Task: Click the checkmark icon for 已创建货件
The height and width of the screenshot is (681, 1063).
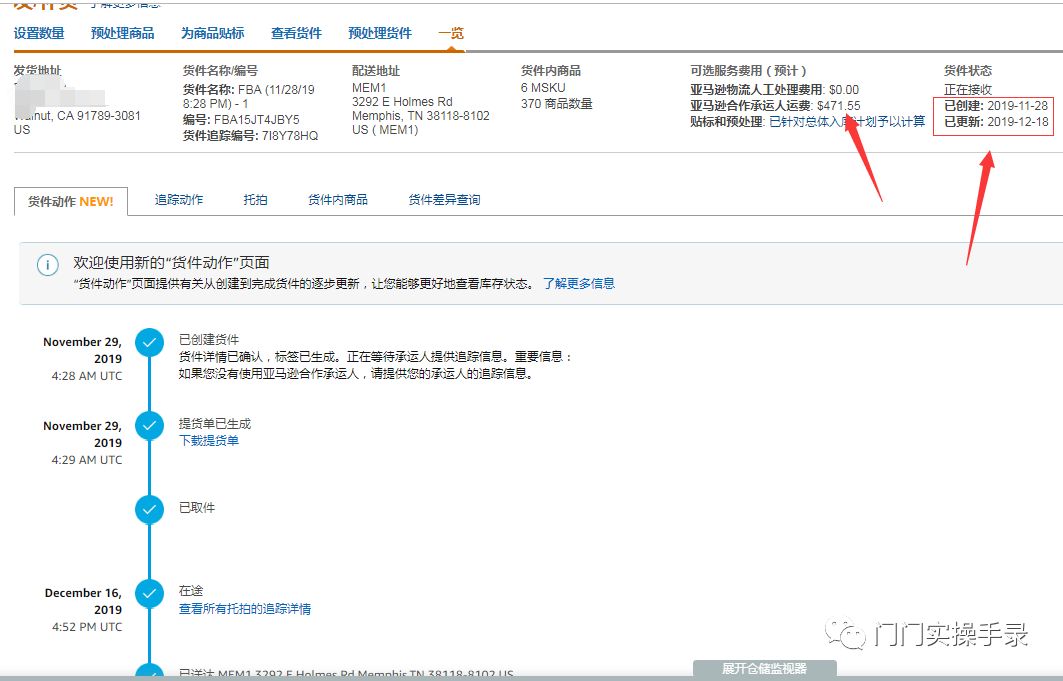Action: click(x=149, y=343)
